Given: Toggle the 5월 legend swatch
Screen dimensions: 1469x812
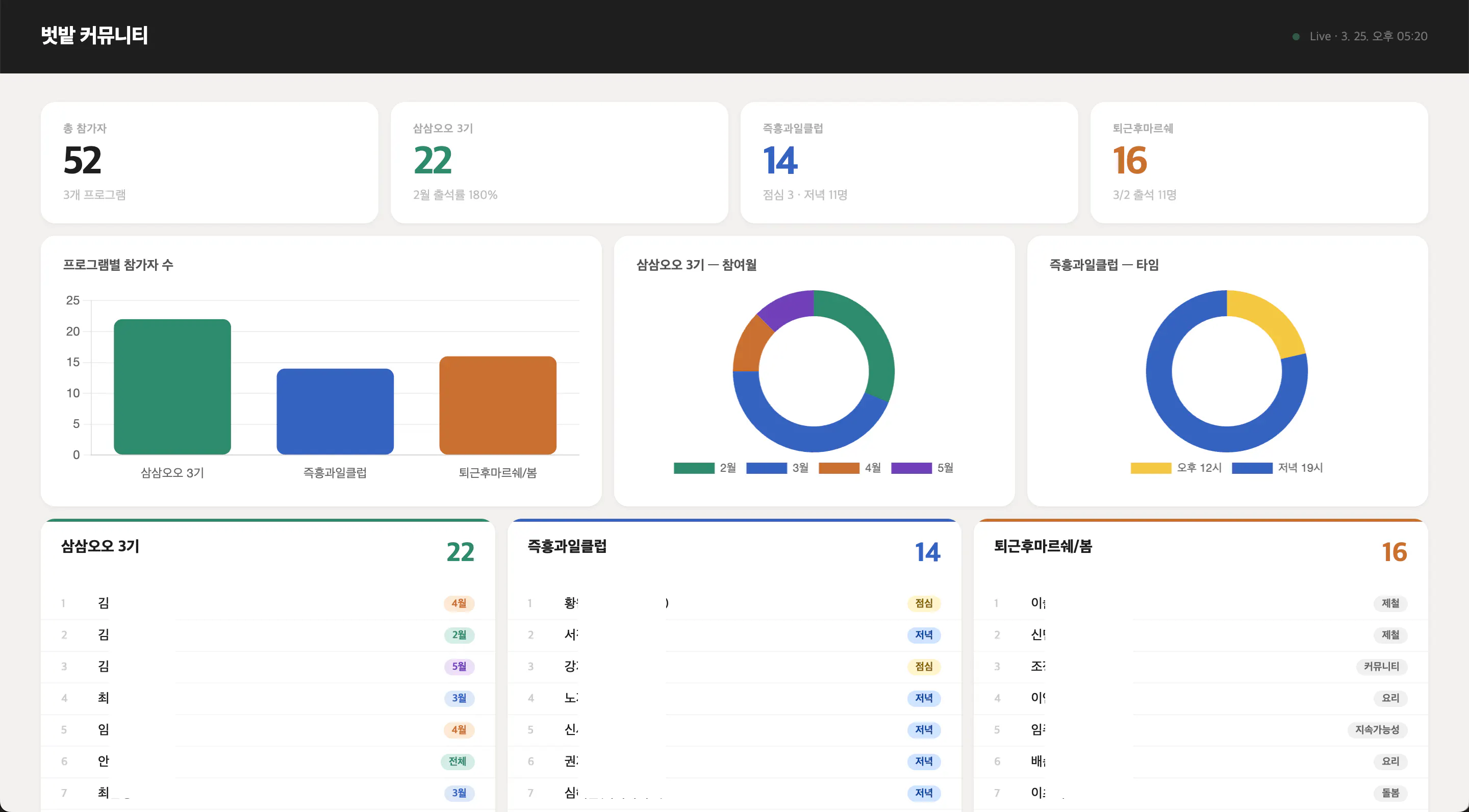Looking at the screenshot, I should (910, 468).
